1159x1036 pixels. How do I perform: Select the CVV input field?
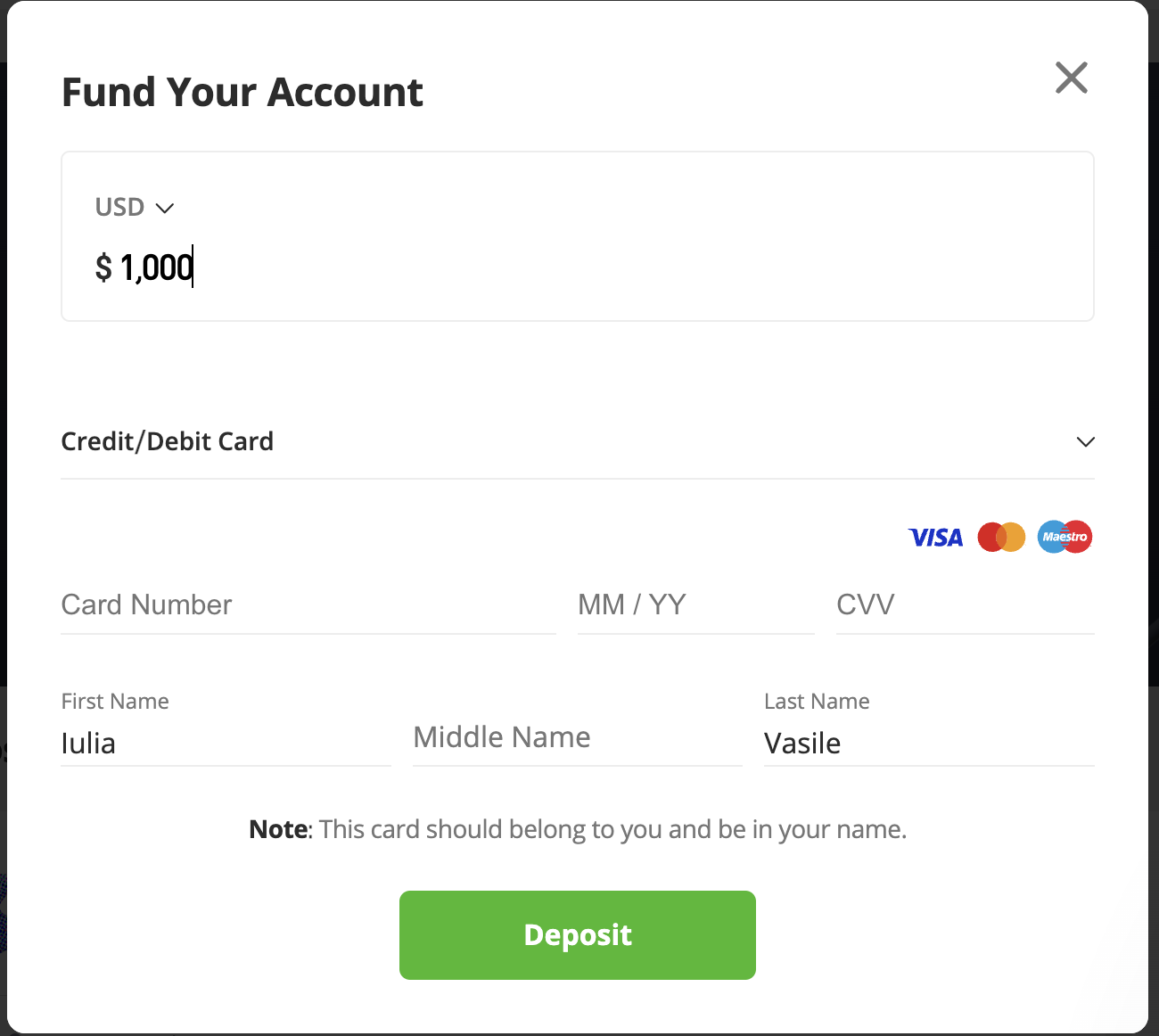[x=966, y=605]
